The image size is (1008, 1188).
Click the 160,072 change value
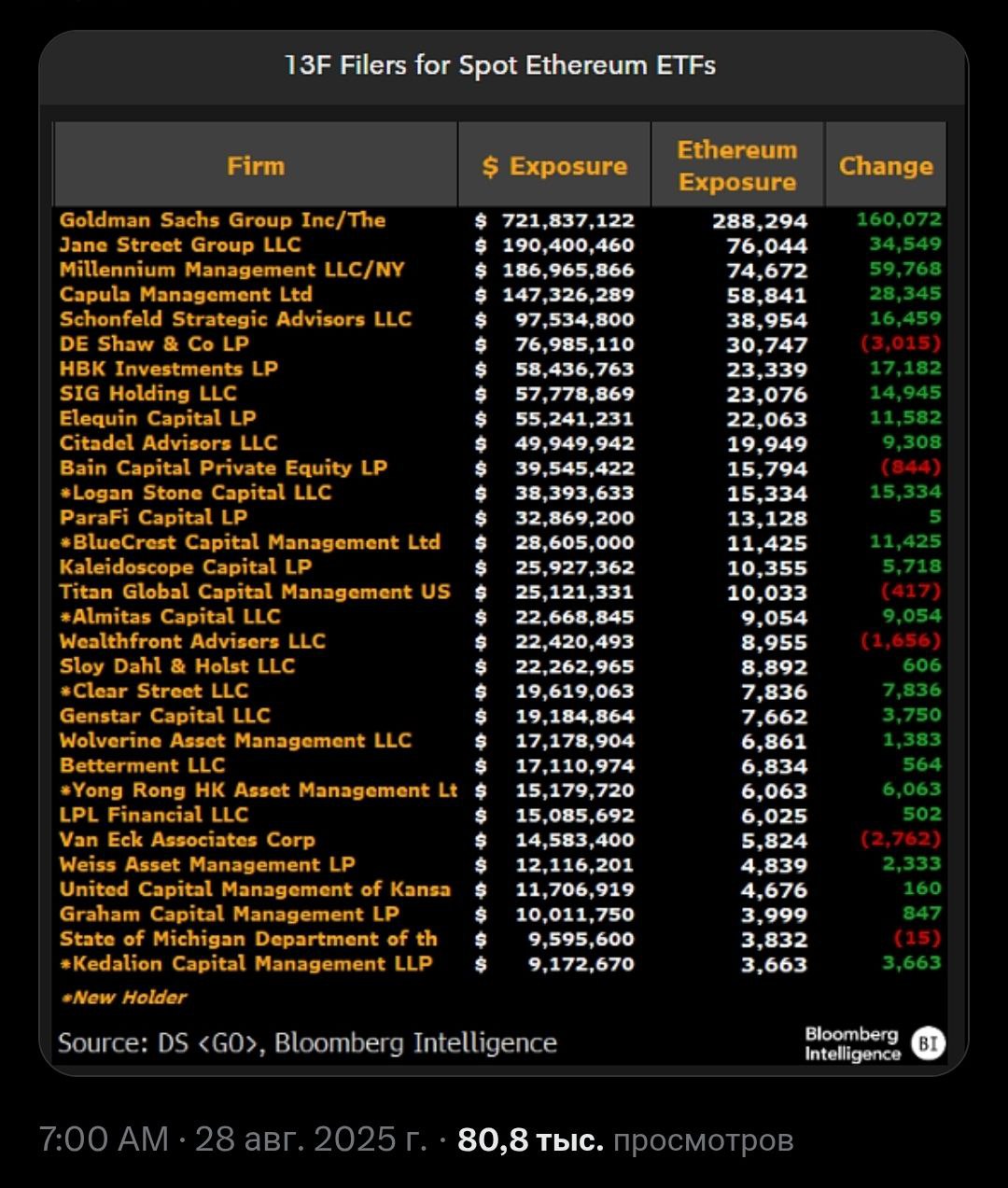(x=899, y=219)
